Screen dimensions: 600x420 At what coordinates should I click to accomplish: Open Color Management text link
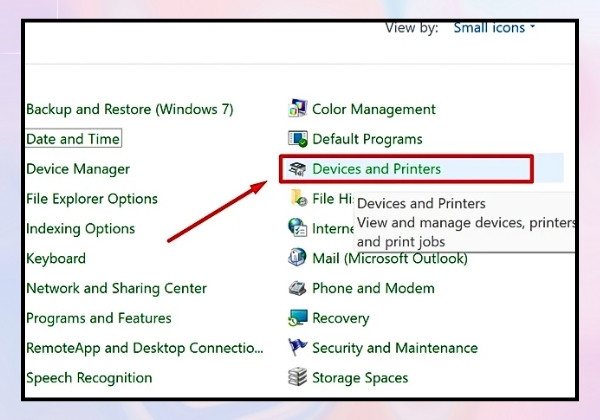[x=374, y=109]
